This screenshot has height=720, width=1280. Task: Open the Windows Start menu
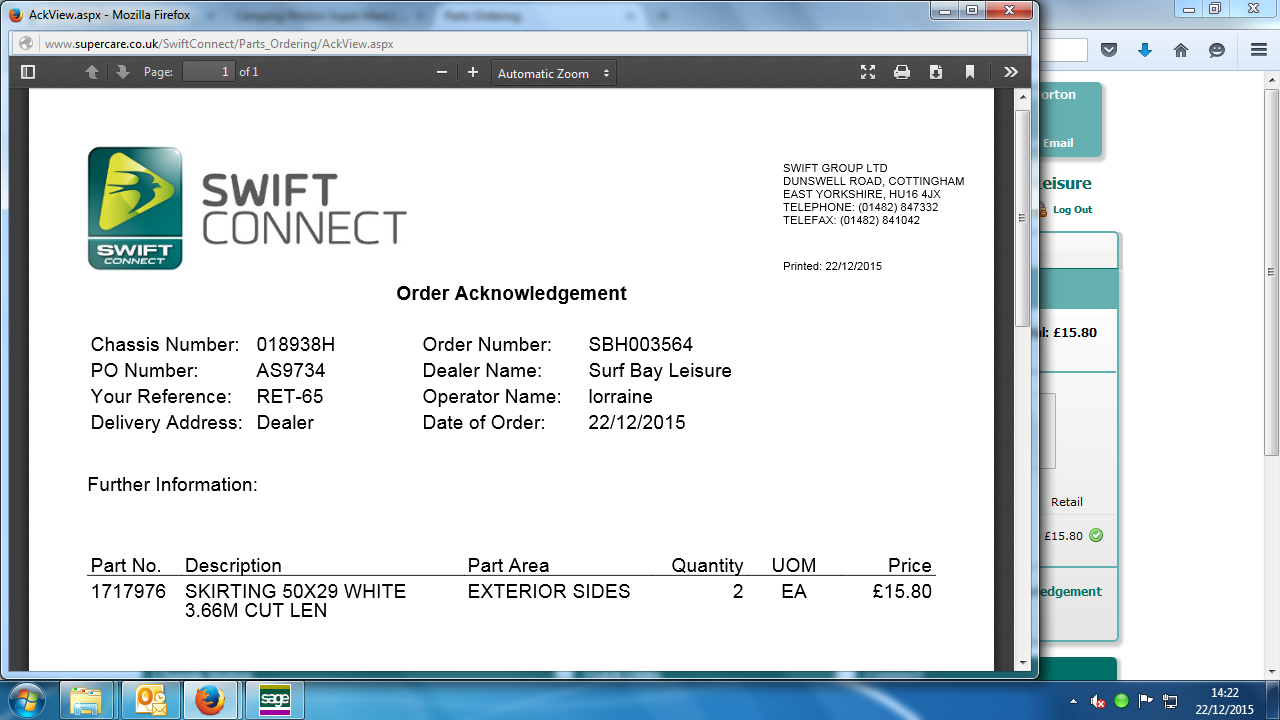click(26, 700)
